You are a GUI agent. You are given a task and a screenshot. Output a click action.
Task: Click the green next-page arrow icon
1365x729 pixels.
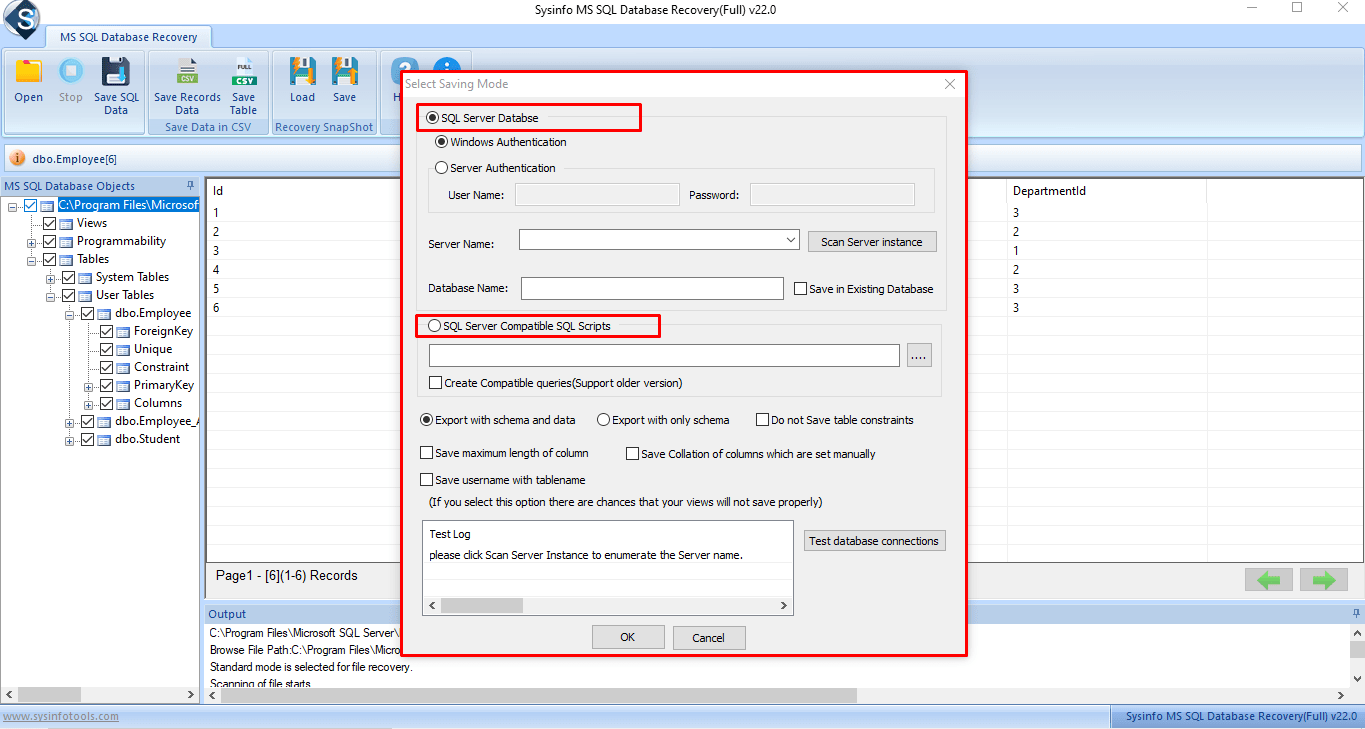pos(1323,579)
